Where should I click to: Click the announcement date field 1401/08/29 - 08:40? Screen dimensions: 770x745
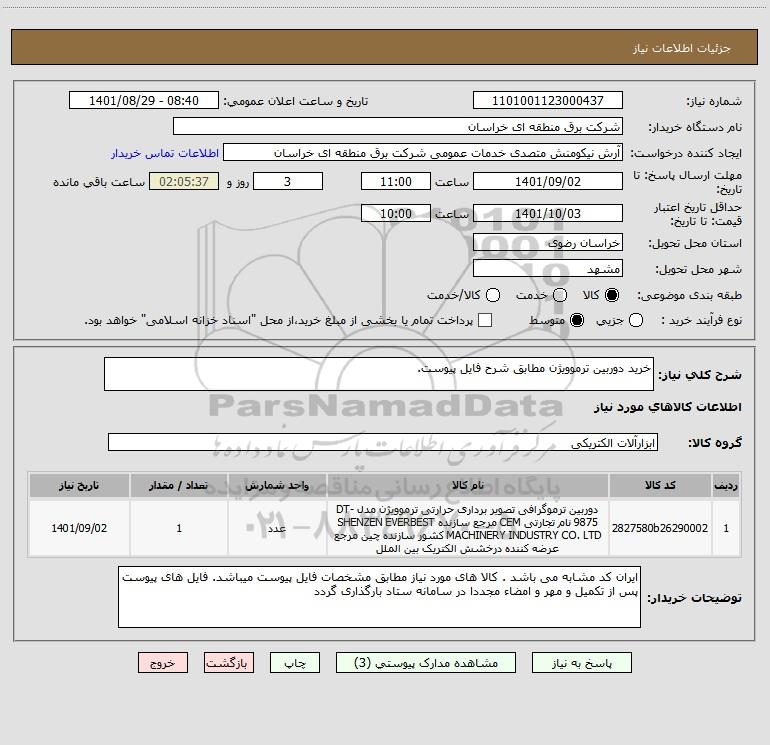144,100
